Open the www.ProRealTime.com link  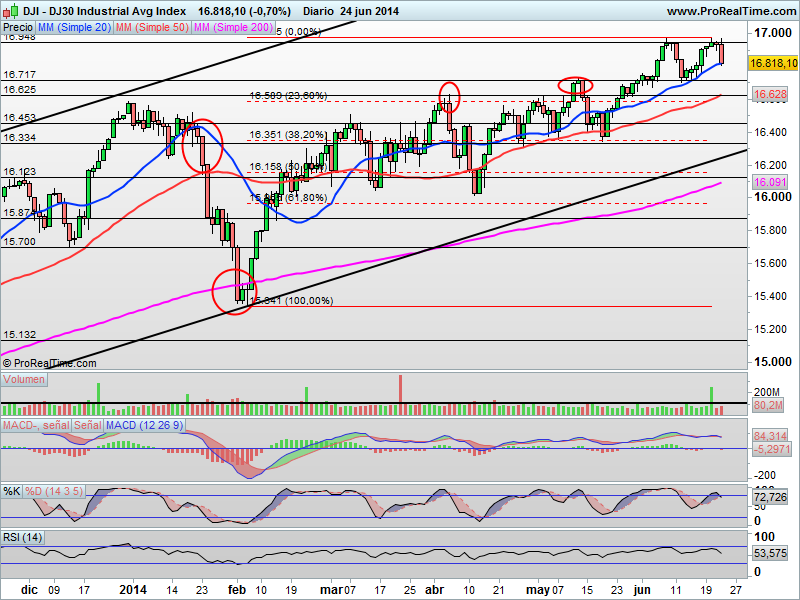(x=733, y=11)
